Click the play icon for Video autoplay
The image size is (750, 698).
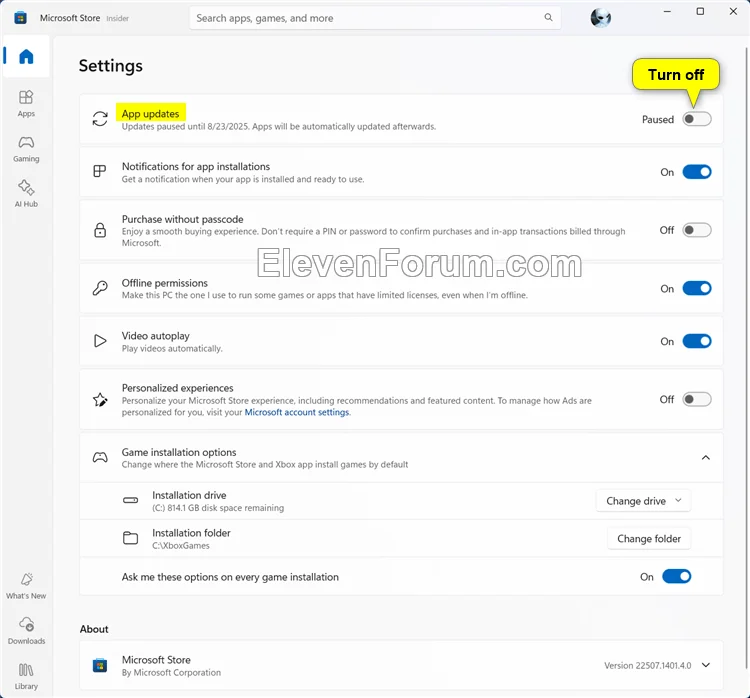(x=100, y=341)
